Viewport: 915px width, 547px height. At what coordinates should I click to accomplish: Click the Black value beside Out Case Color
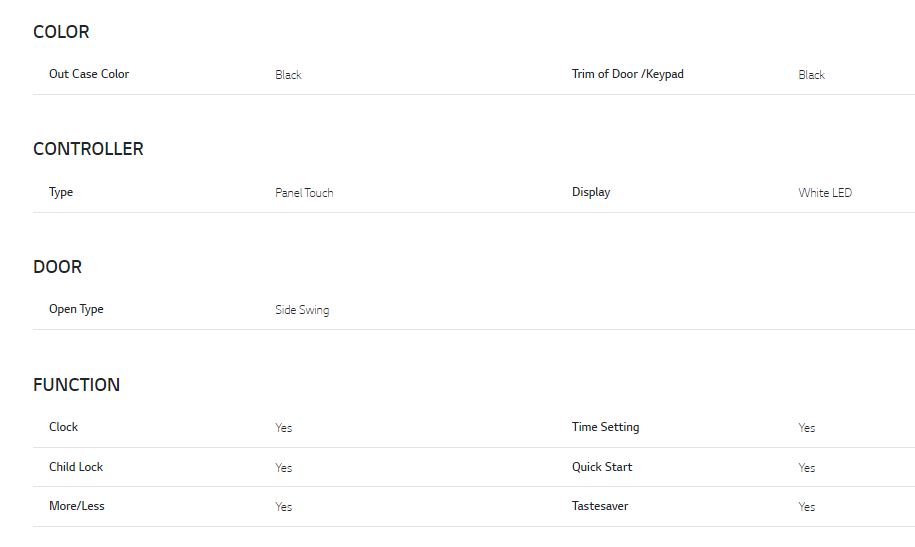click(x=288, y=75)
